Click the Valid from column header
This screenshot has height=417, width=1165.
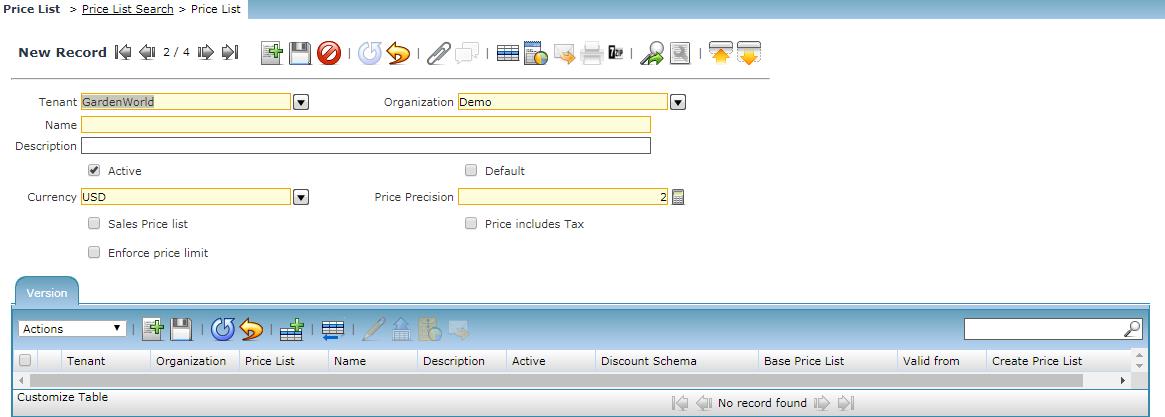[x=941, y=361]
